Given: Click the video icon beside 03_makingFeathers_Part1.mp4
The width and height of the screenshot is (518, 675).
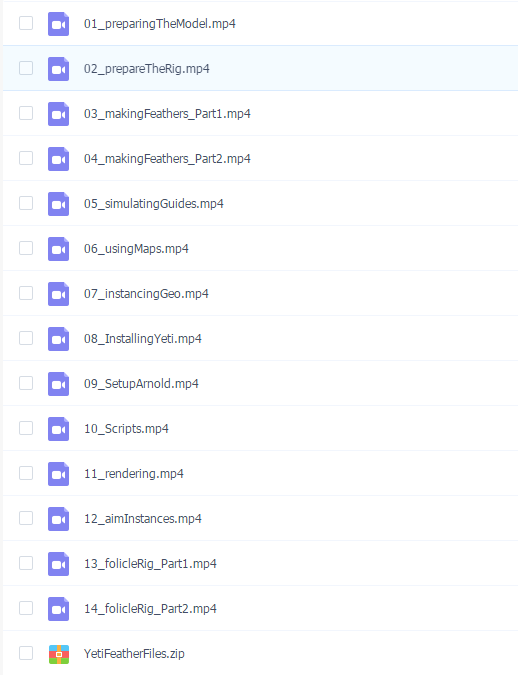Looking at the screenshot, I should (x=58, y=114).
